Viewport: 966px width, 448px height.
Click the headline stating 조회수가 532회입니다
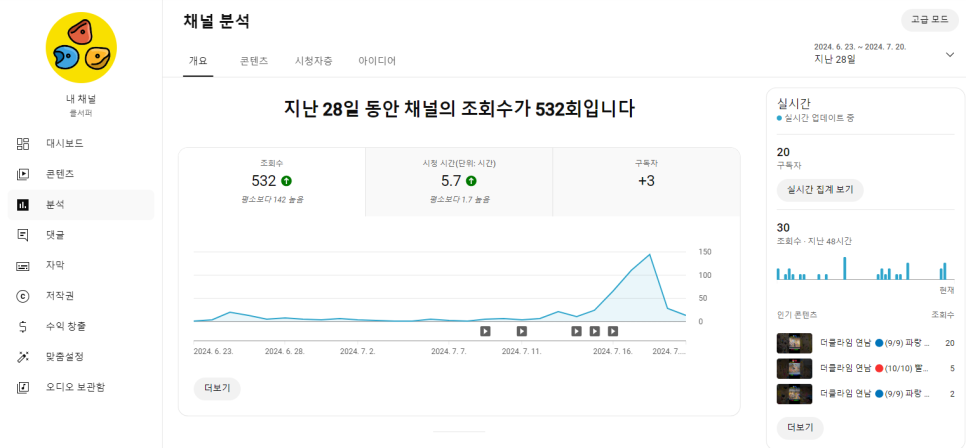pos(459,109)
